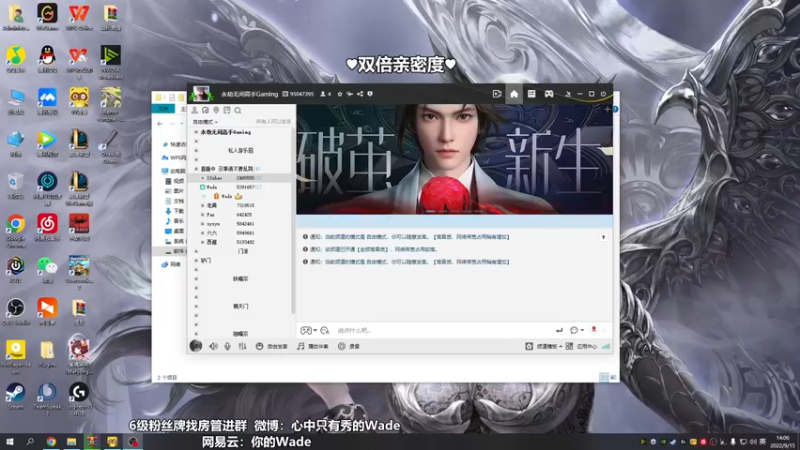
Task: Click the pin-to-tray icon in title bar
Action: point(568,94)
